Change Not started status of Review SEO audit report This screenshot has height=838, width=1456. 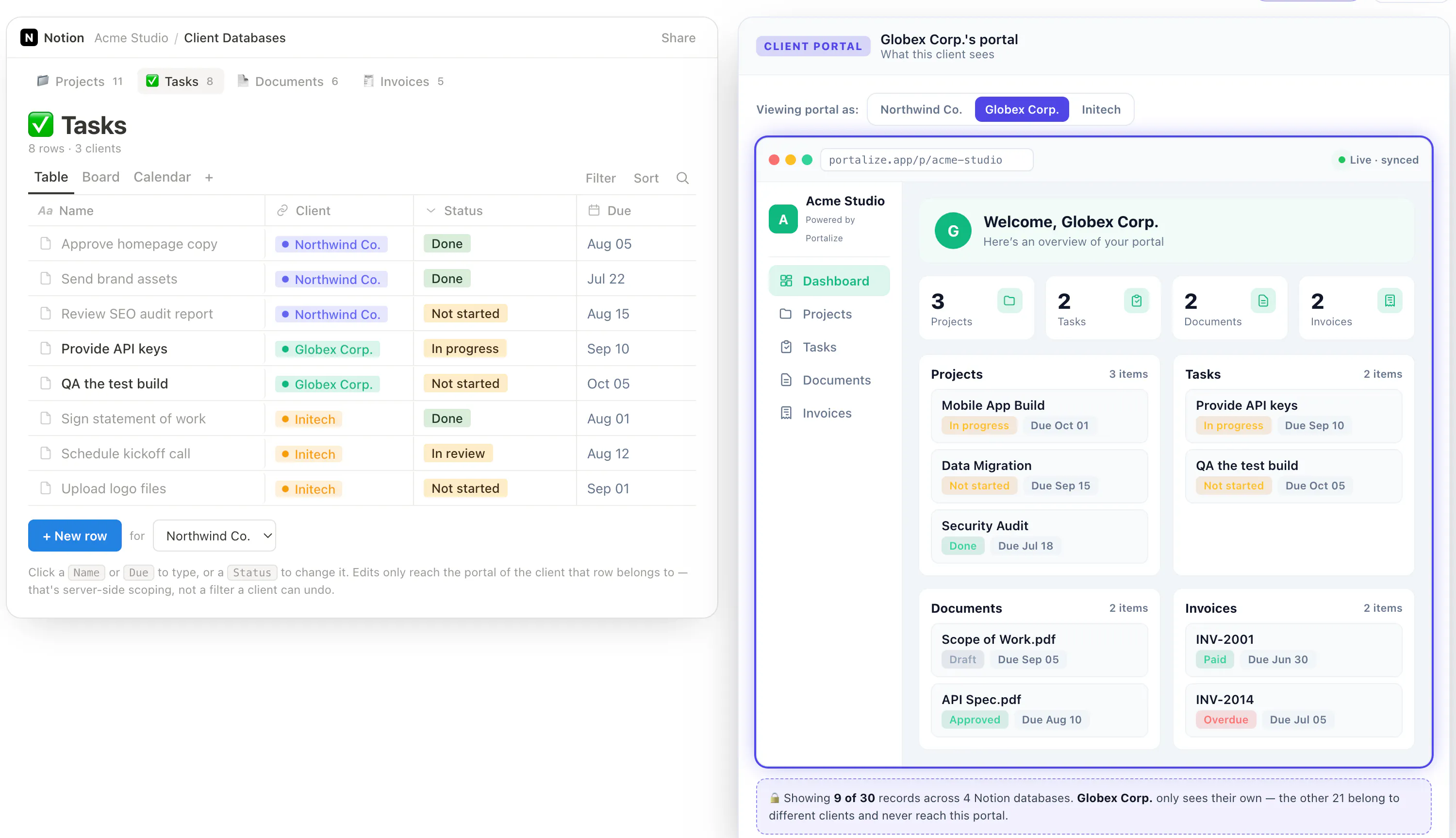(x=465, y=314)
